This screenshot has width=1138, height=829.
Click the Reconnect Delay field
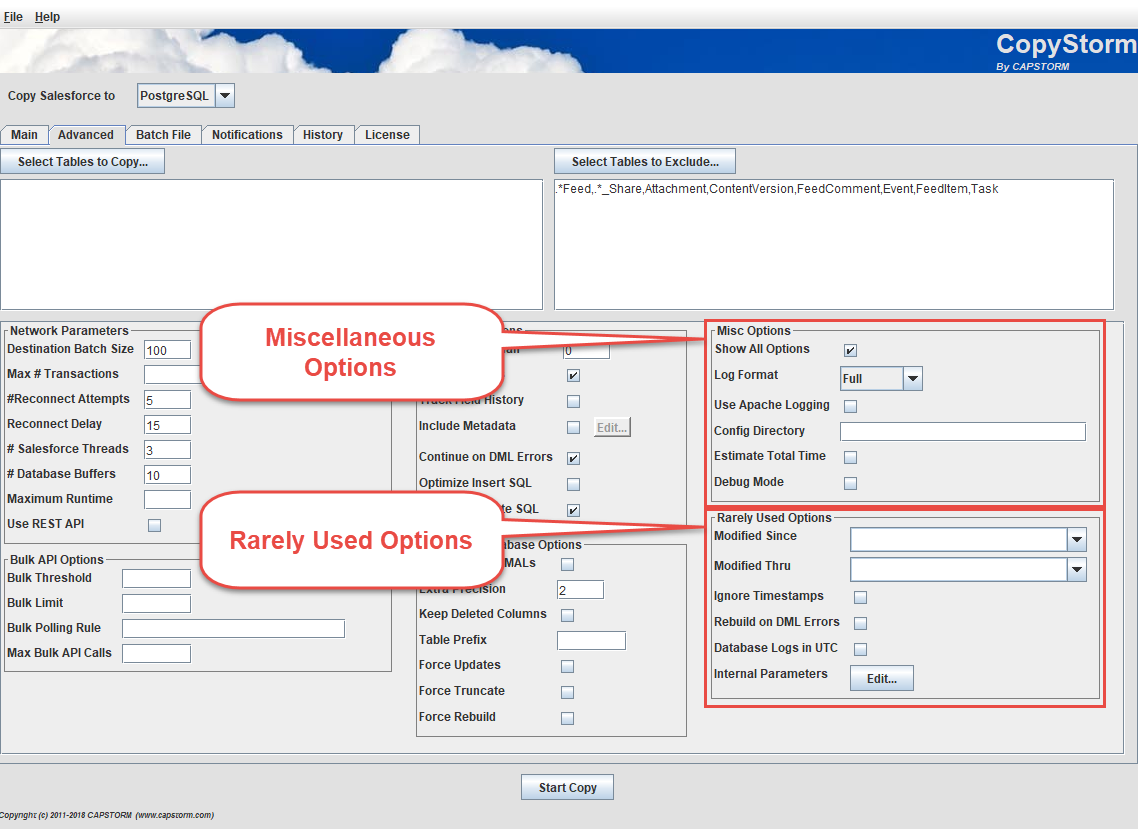pos(168,425)
